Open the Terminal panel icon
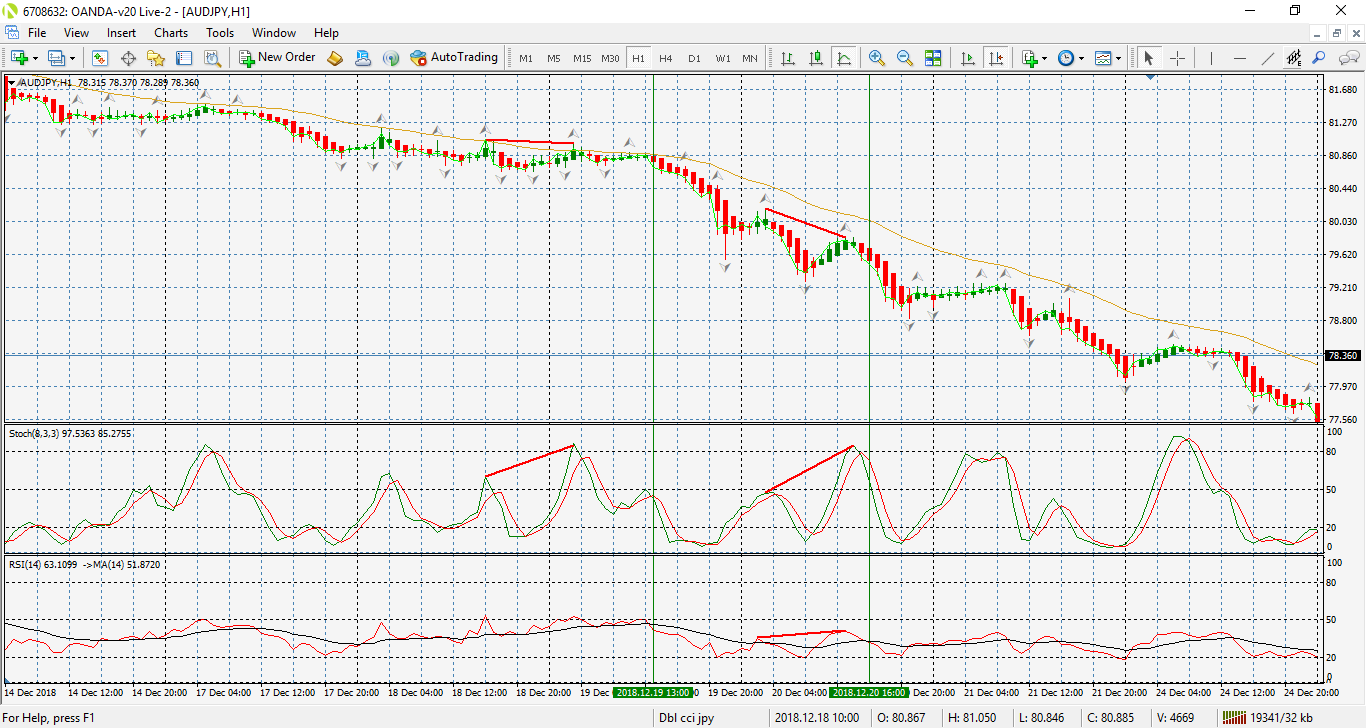 184,58
